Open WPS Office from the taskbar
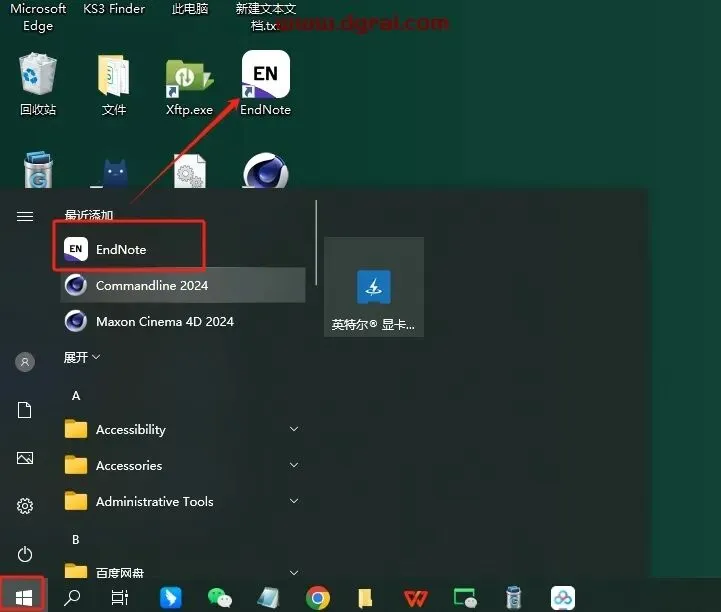The image size is (721, 612). click(x=416, y=598)
